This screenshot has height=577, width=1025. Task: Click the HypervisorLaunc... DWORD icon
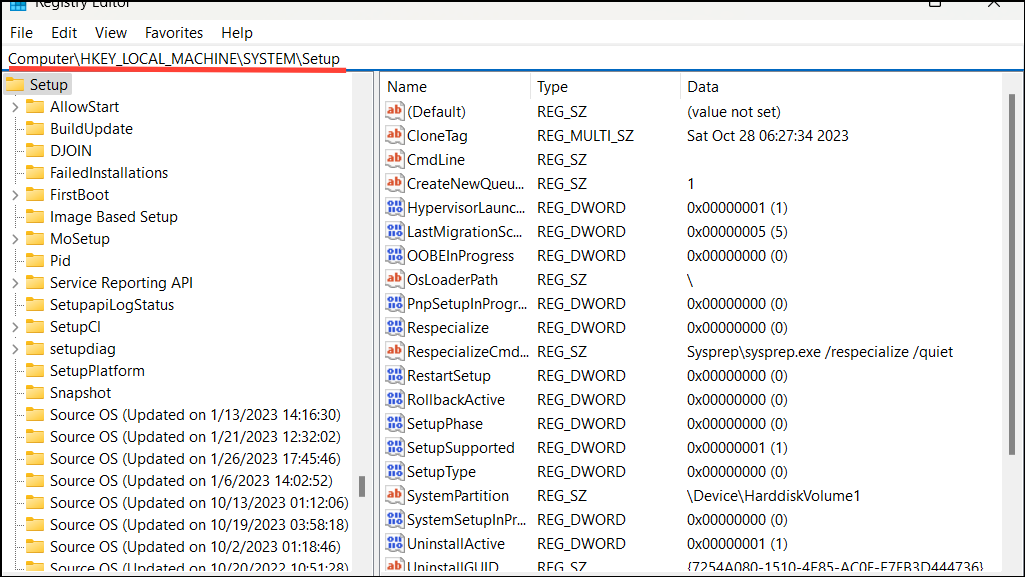point(394,207)
